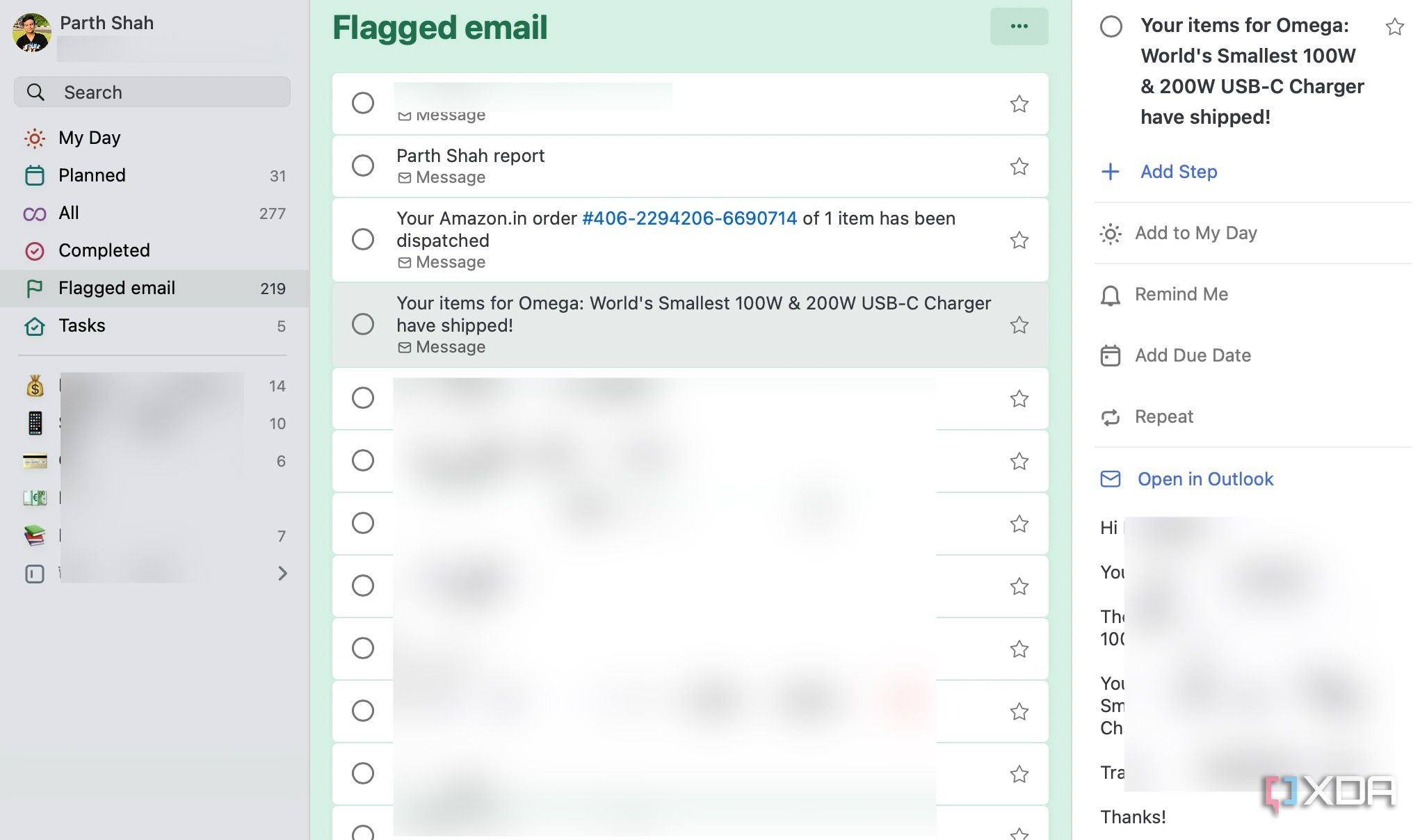Click the money bag list icon in sidebar
Viewport: 1420px width, 840px height.
click(x=34, y=386)
